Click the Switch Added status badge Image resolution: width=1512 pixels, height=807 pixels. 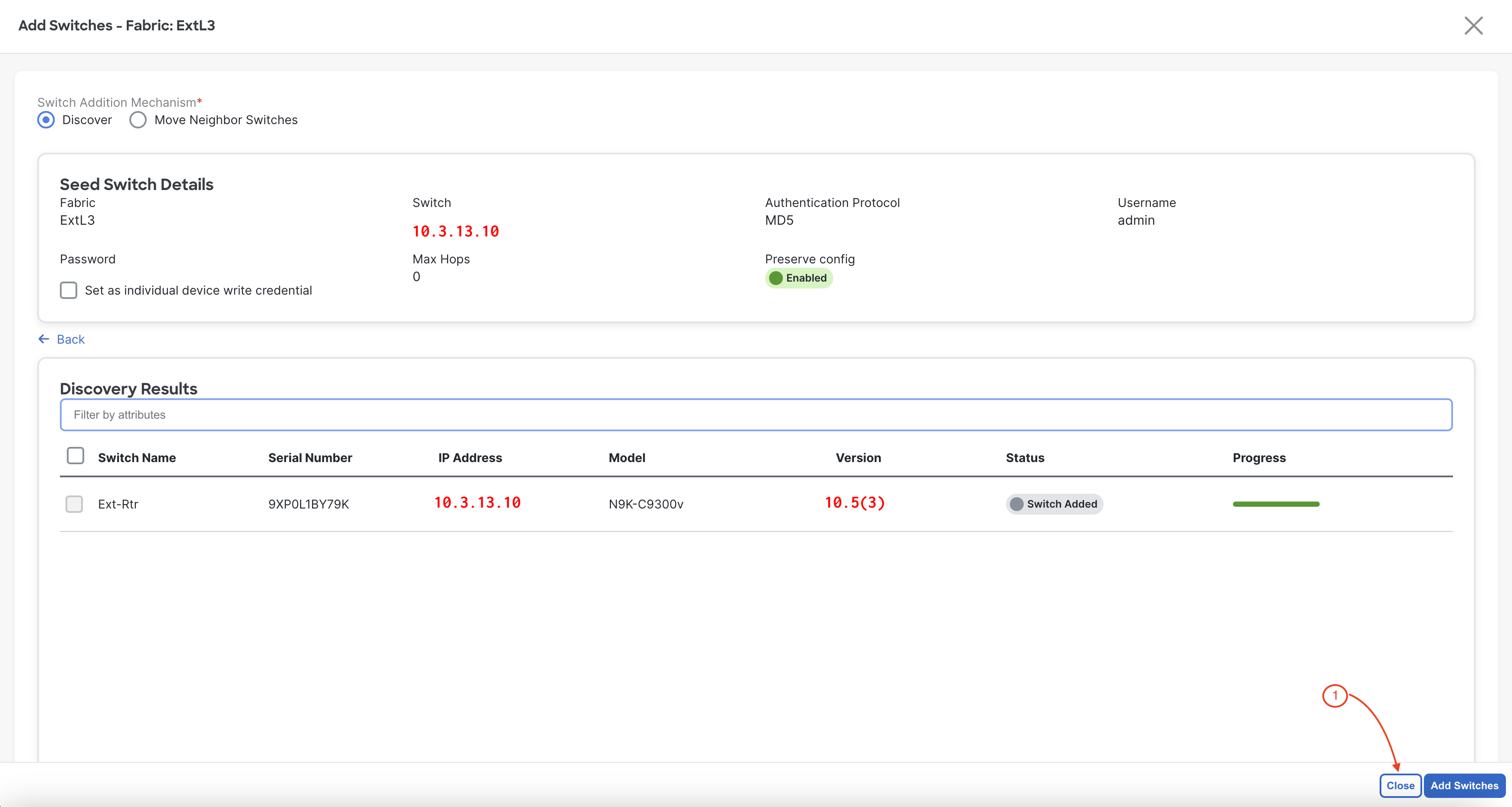[x=1054, y=504]
